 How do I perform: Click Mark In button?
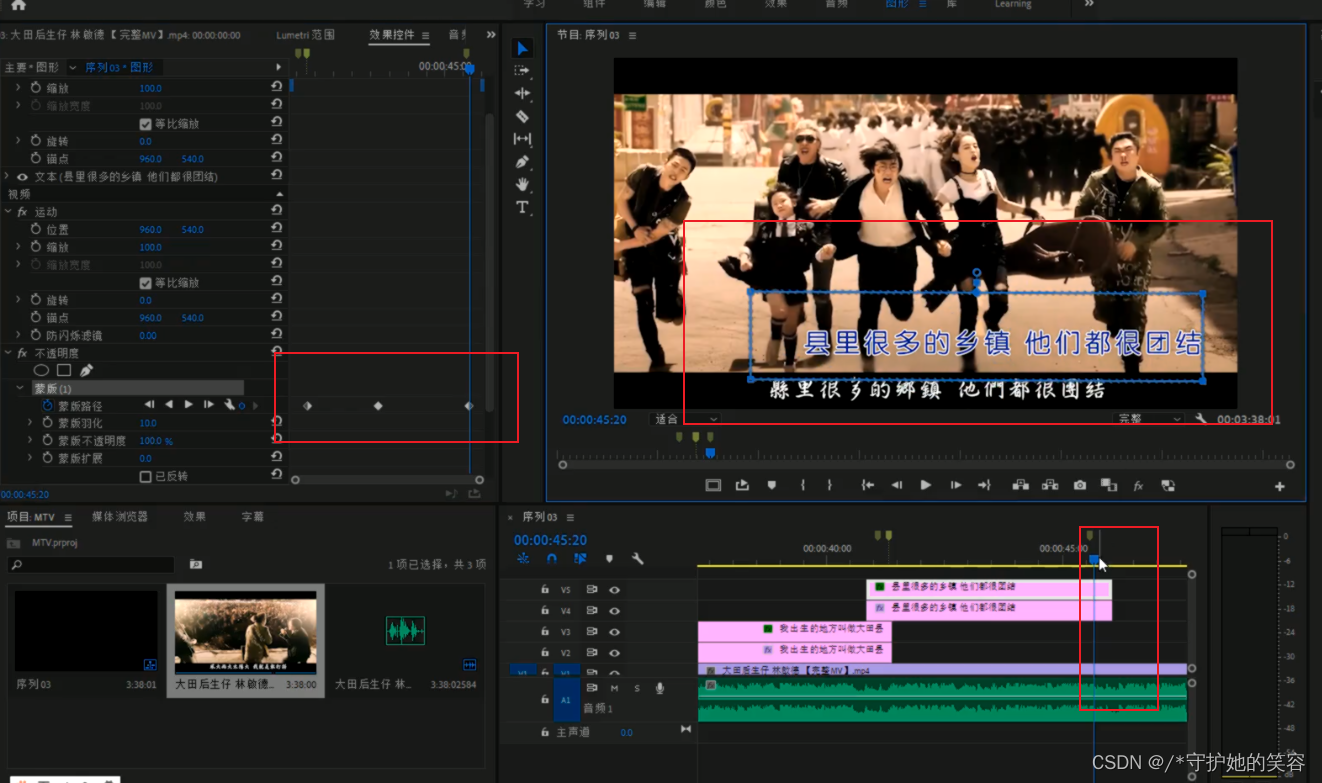[803, 485]
